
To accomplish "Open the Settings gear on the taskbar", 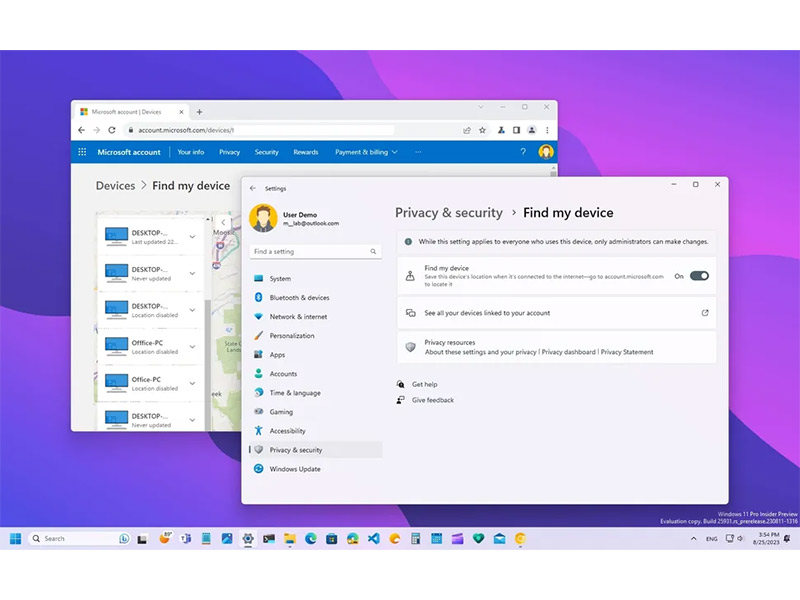I will point(248,539).
